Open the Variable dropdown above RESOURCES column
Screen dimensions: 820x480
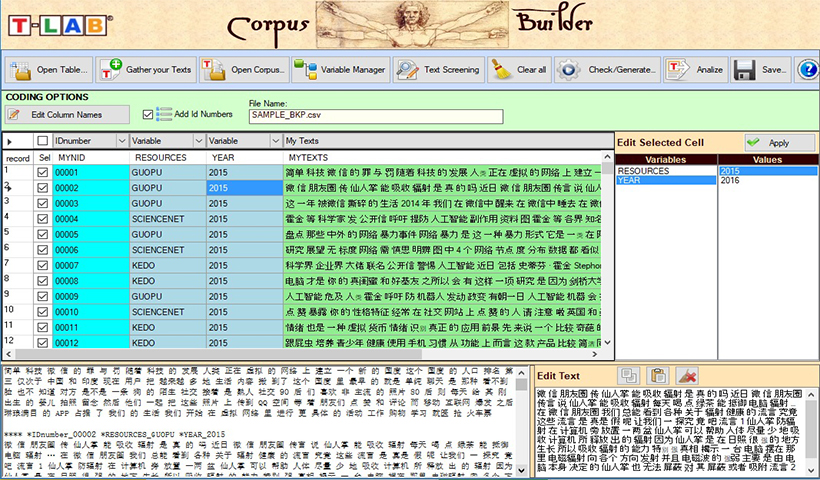(199, 141)
